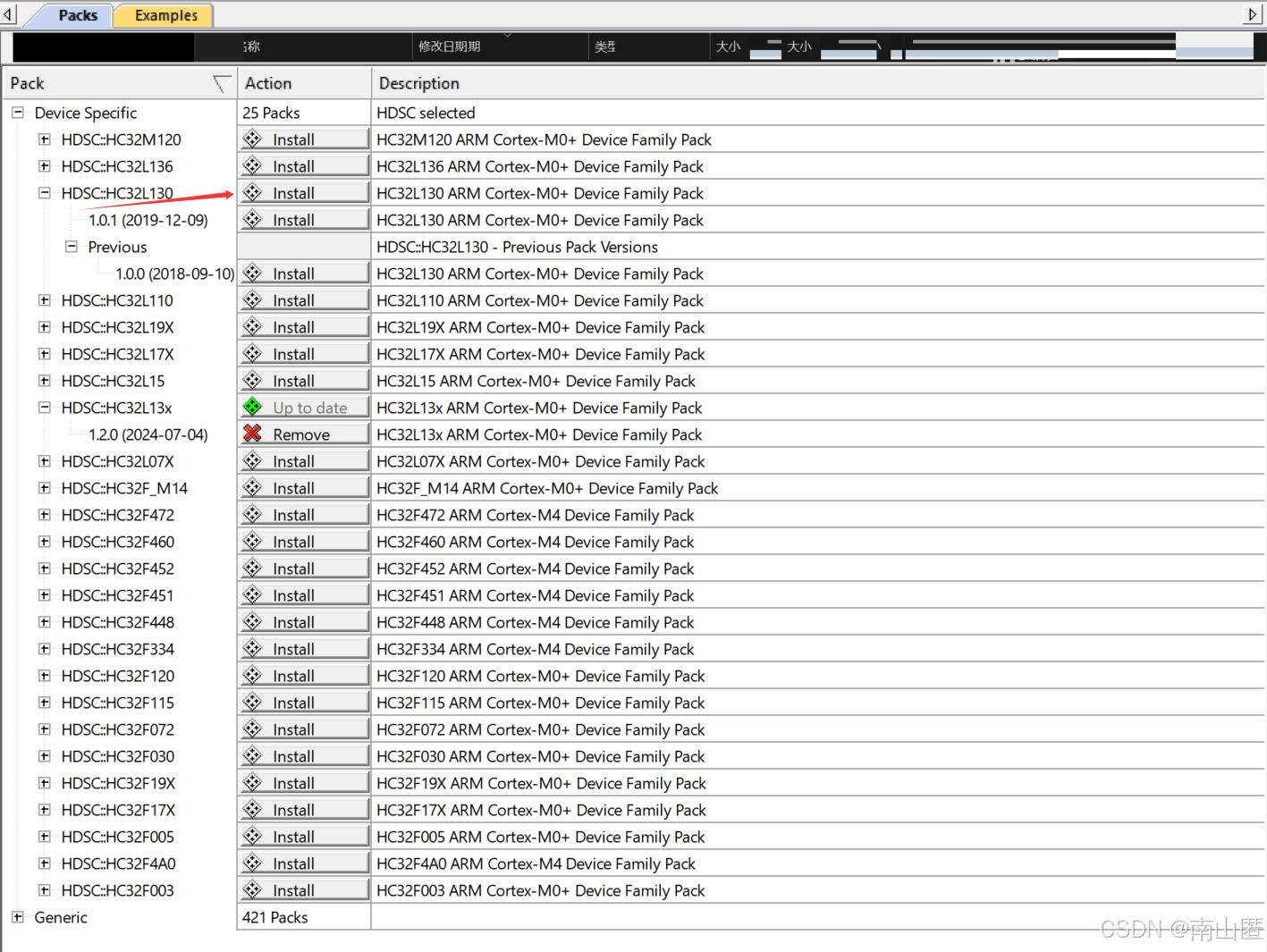Click the install icon for HDSC::HC32L110
Image resolution: width=1267 pixels, height=952 pixels.
click(x=253, y=300)
